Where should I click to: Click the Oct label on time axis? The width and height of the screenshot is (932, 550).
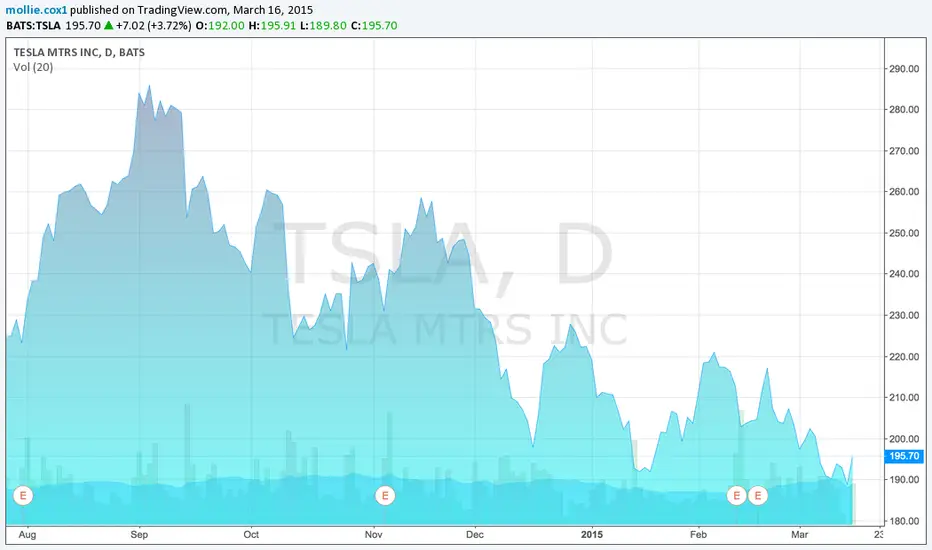251,535
